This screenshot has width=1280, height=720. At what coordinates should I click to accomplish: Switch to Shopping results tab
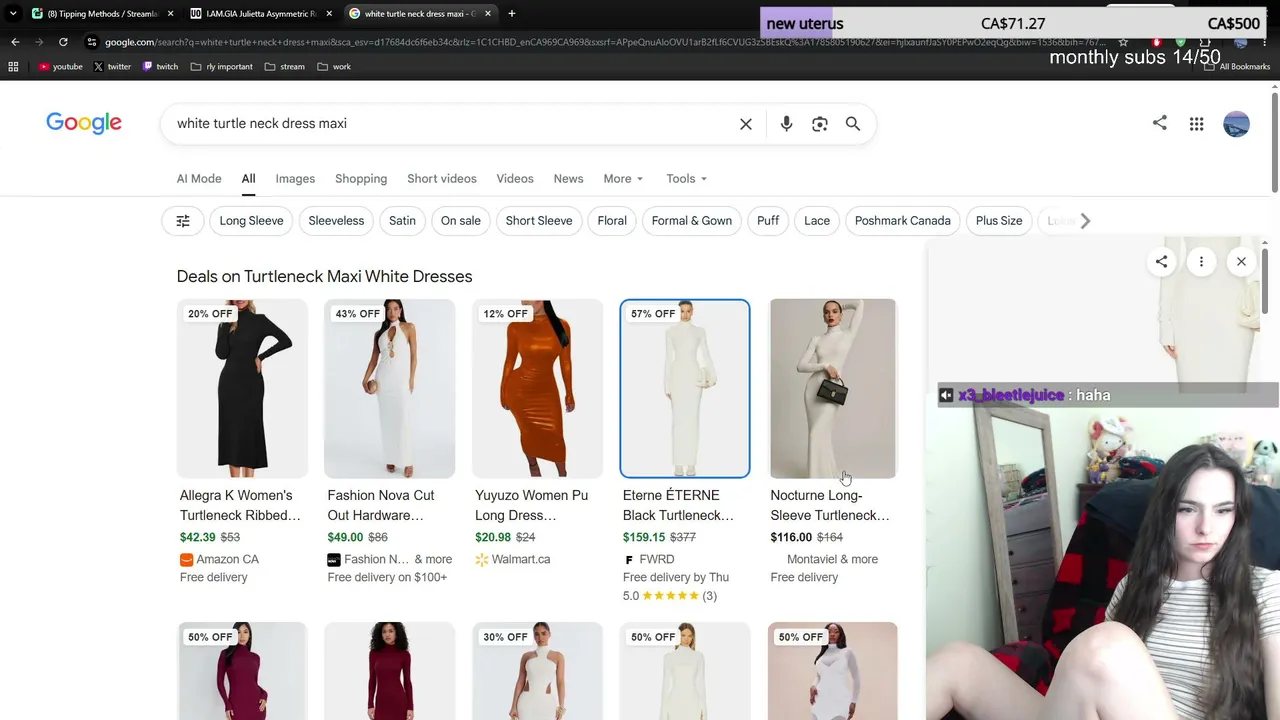(x=361, y=179)
